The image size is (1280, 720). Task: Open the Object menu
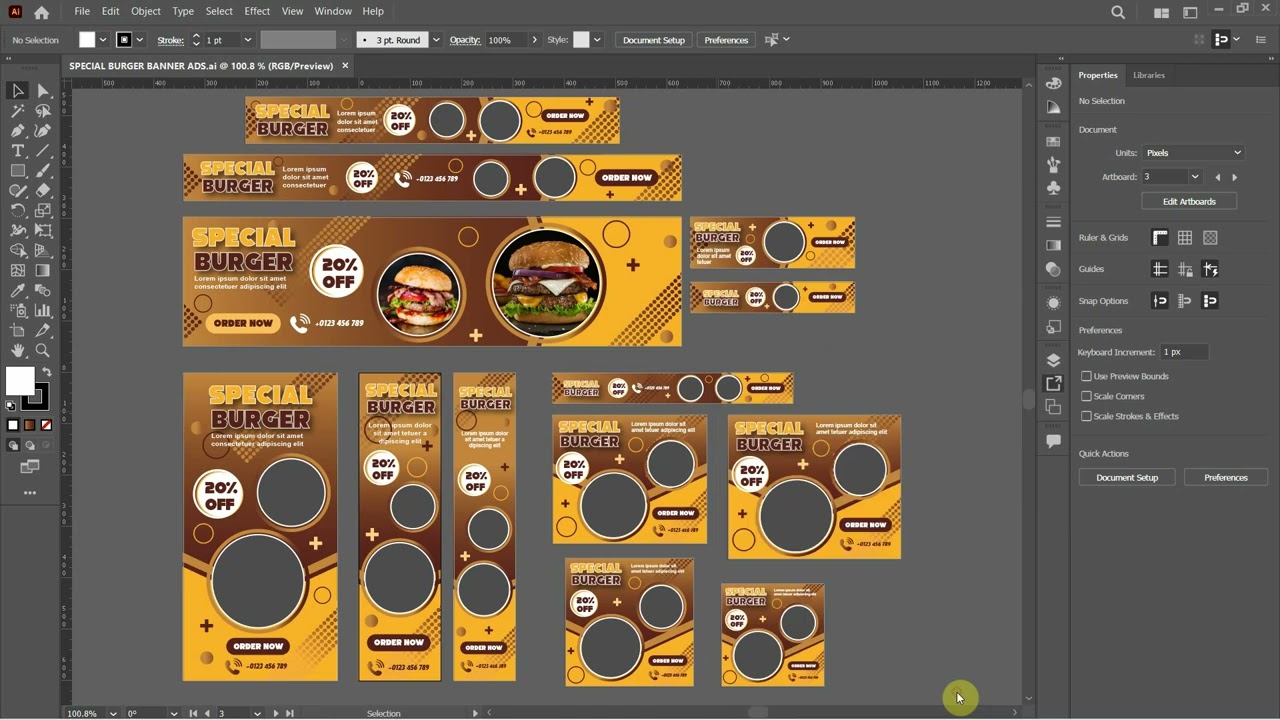(146, 11)
